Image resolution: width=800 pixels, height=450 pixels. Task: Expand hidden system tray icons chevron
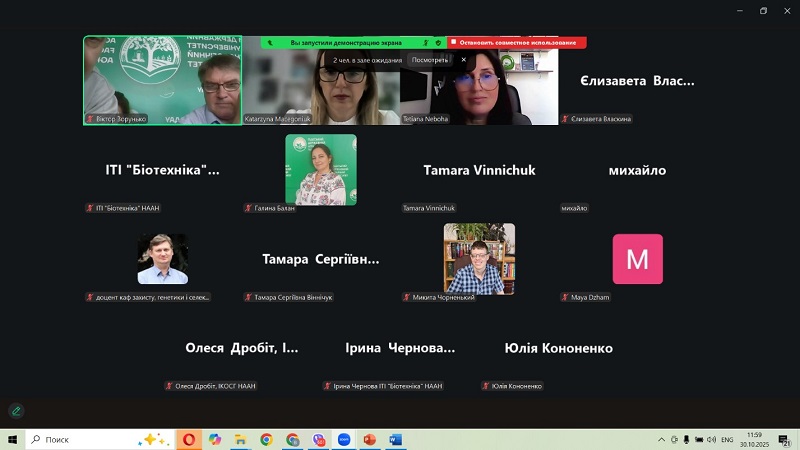coord(661,440)
